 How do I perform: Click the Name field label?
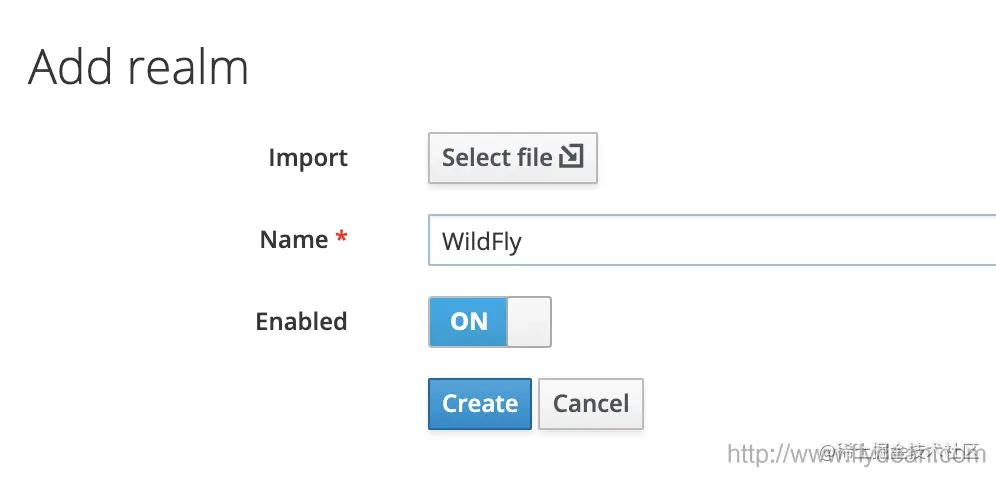point(294,240)
